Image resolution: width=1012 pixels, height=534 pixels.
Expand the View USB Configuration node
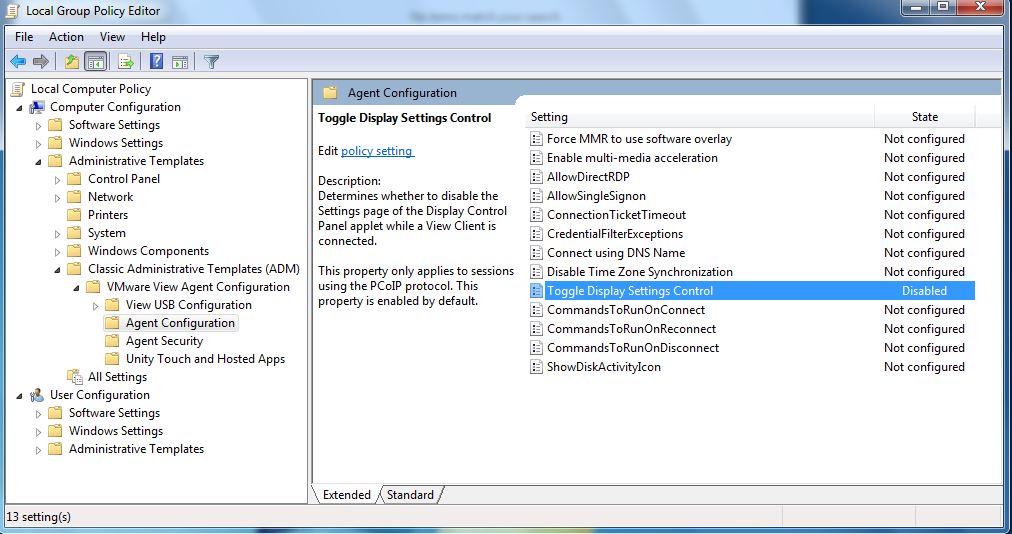point(96,305)
